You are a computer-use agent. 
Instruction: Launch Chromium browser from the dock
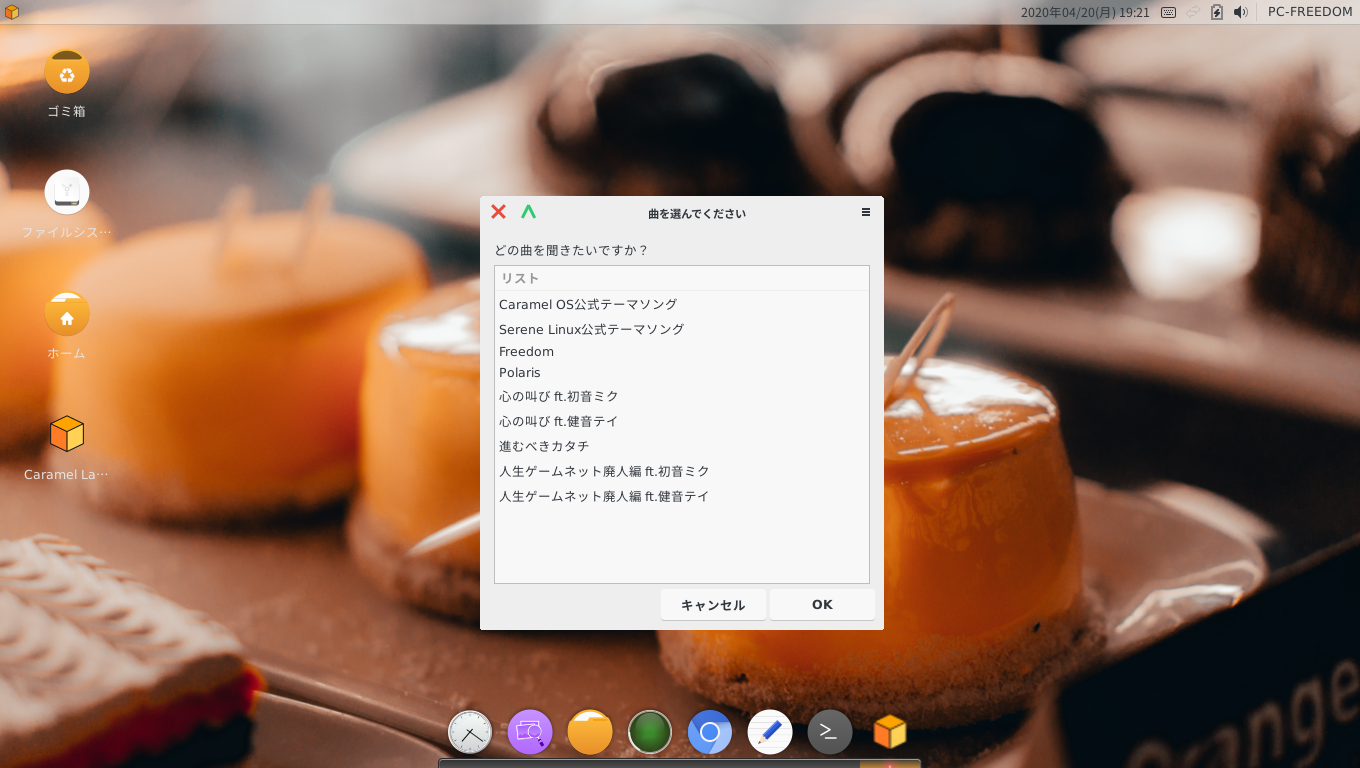(710, 732)
